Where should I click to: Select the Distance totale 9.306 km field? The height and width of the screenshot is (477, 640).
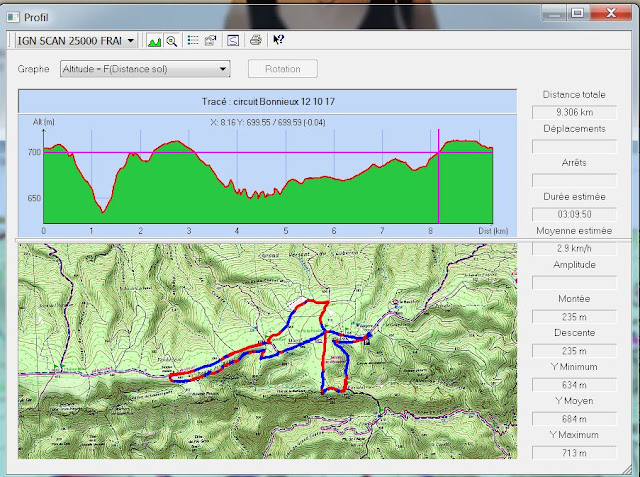(574, 112)
